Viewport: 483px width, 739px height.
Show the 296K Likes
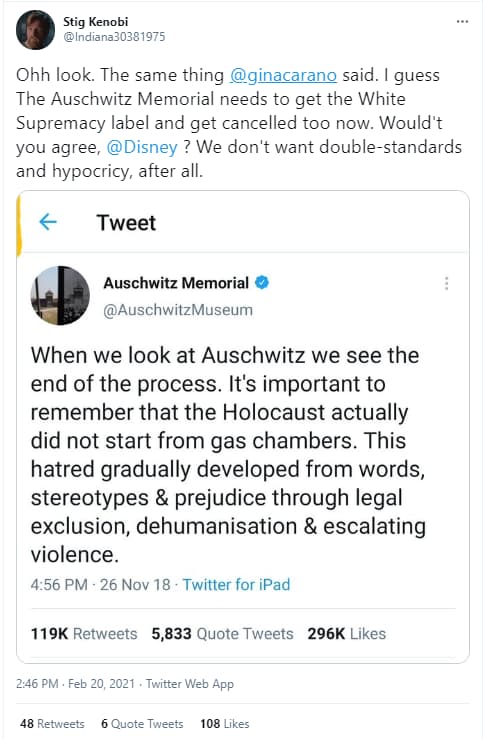346,633
